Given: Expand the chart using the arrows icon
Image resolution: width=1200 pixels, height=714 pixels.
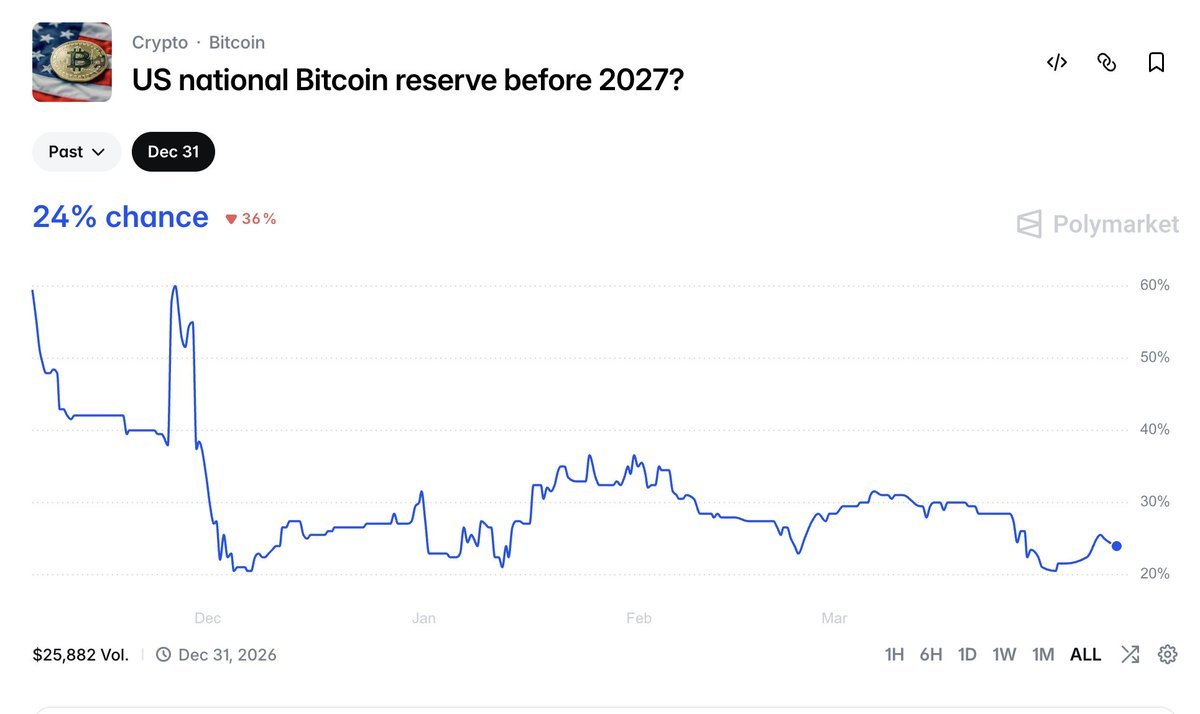Looking at the screenshot, I should point(1130,654).
